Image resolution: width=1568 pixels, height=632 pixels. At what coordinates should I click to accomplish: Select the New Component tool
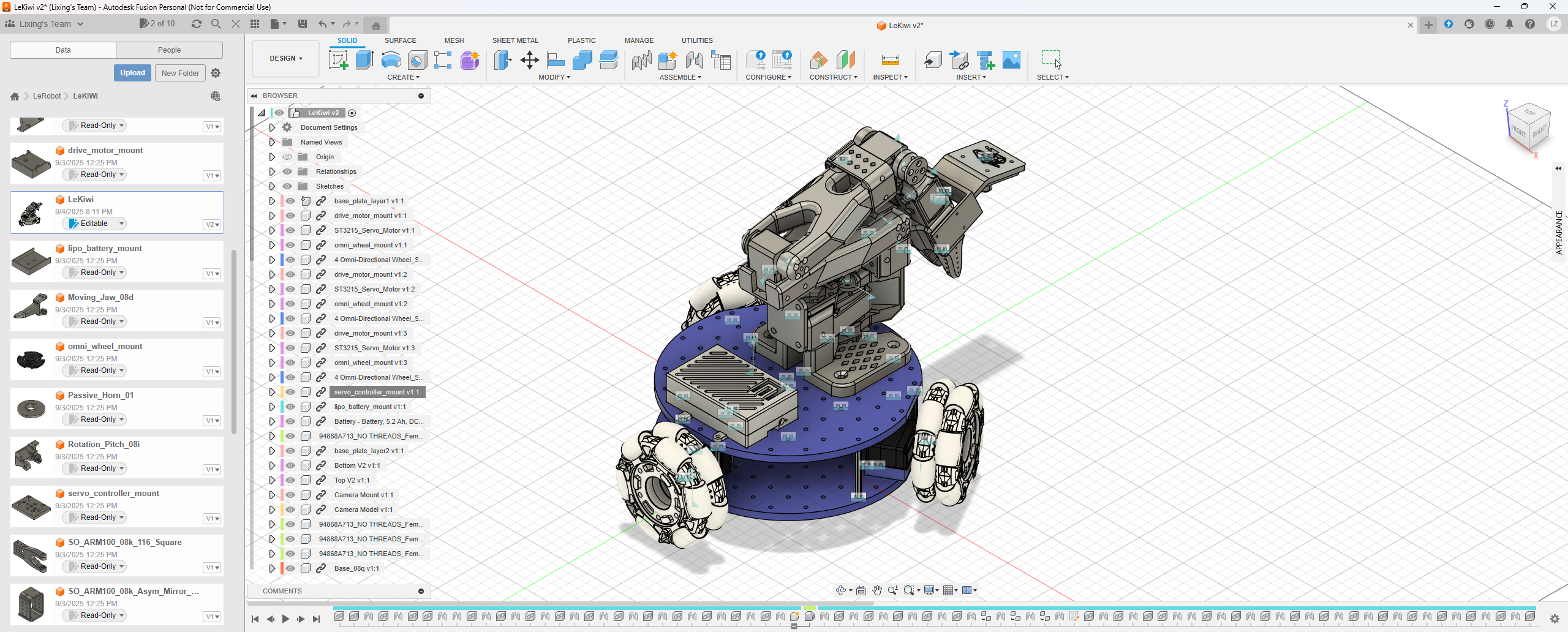click(x=668, y=60)
